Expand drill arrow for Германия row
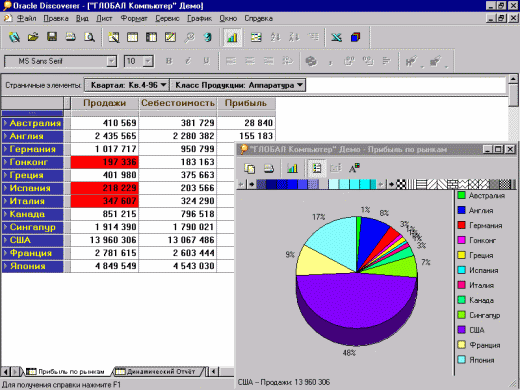Viewport: 520px width, 390px height. pos(5,149)
